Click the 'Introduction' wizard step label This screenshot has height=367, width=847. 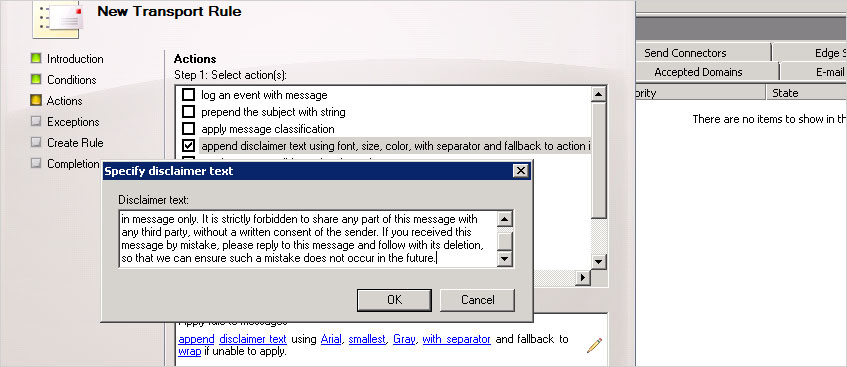point(75,59)
